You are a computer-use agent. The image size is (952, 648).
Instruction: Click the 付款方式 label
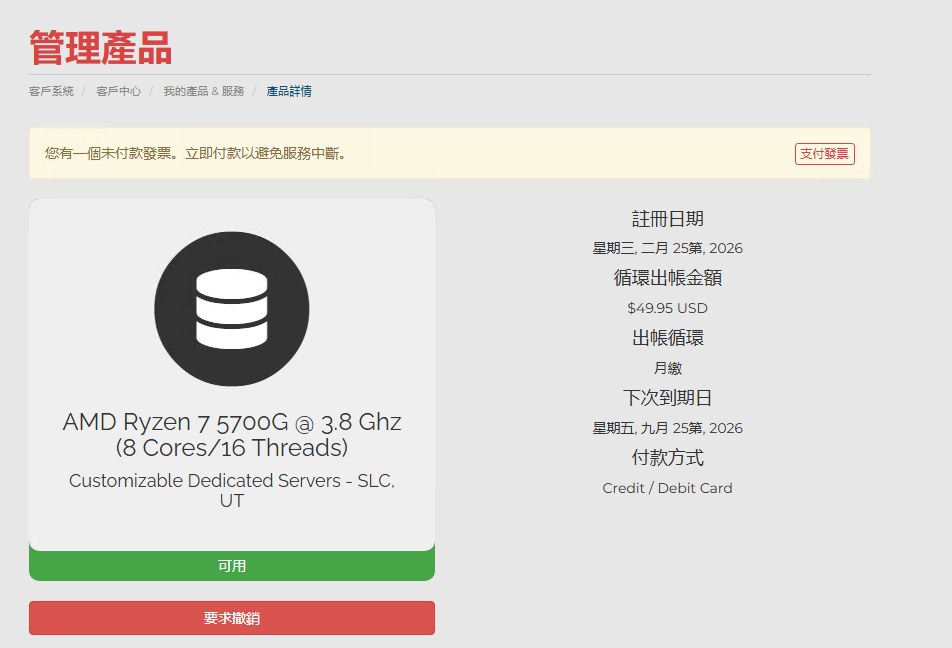(667, 457)
